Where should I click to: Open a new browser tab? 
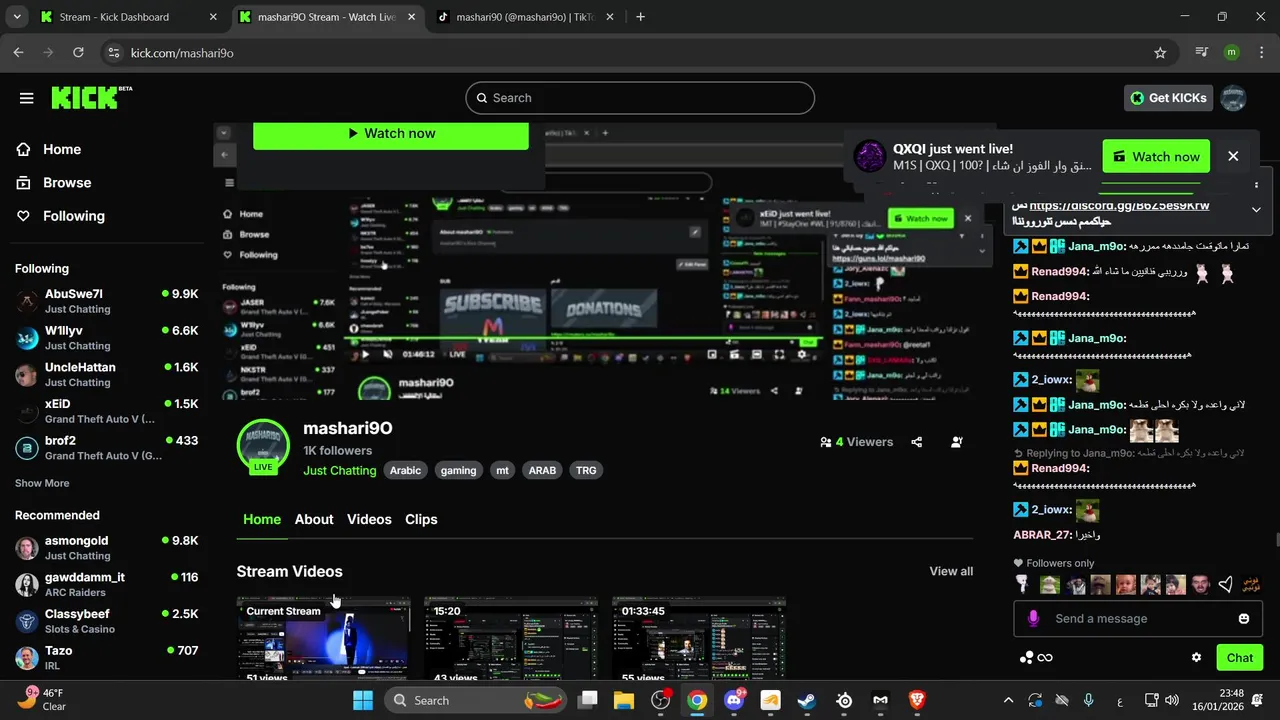(640, 17)
